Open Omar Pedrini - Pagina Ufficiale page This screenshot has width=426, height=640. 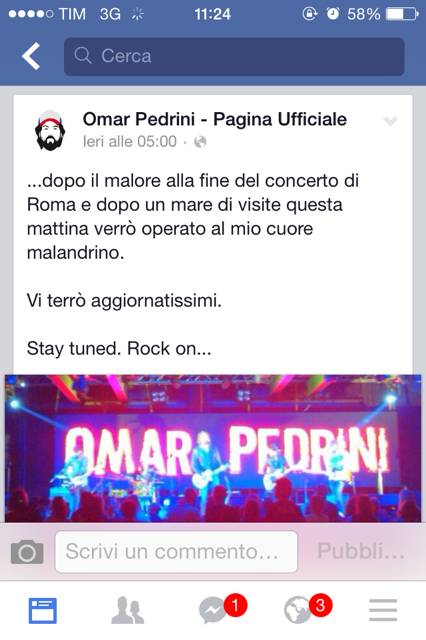click(215, 120)
